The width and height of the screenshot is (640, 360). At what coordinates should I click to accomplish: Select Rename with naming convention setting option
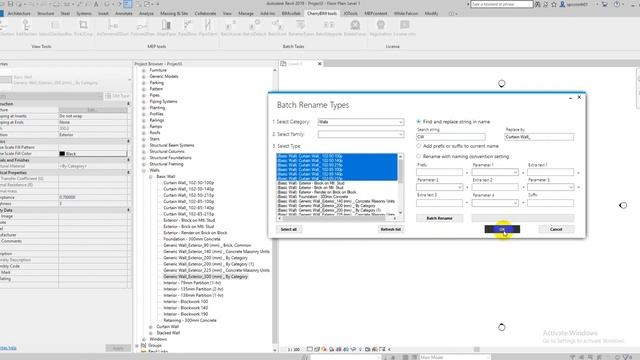[418, 156]
